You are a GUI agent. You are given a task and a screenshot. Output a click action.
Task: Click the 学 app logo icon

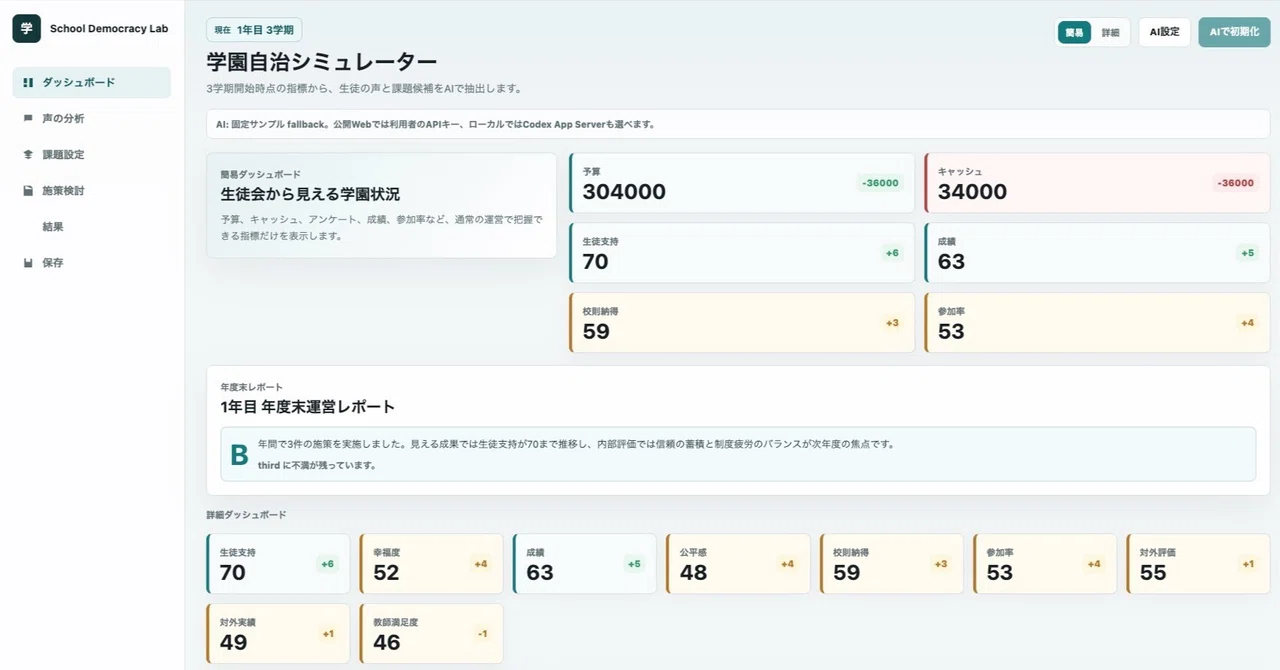[x=26, y=29]
